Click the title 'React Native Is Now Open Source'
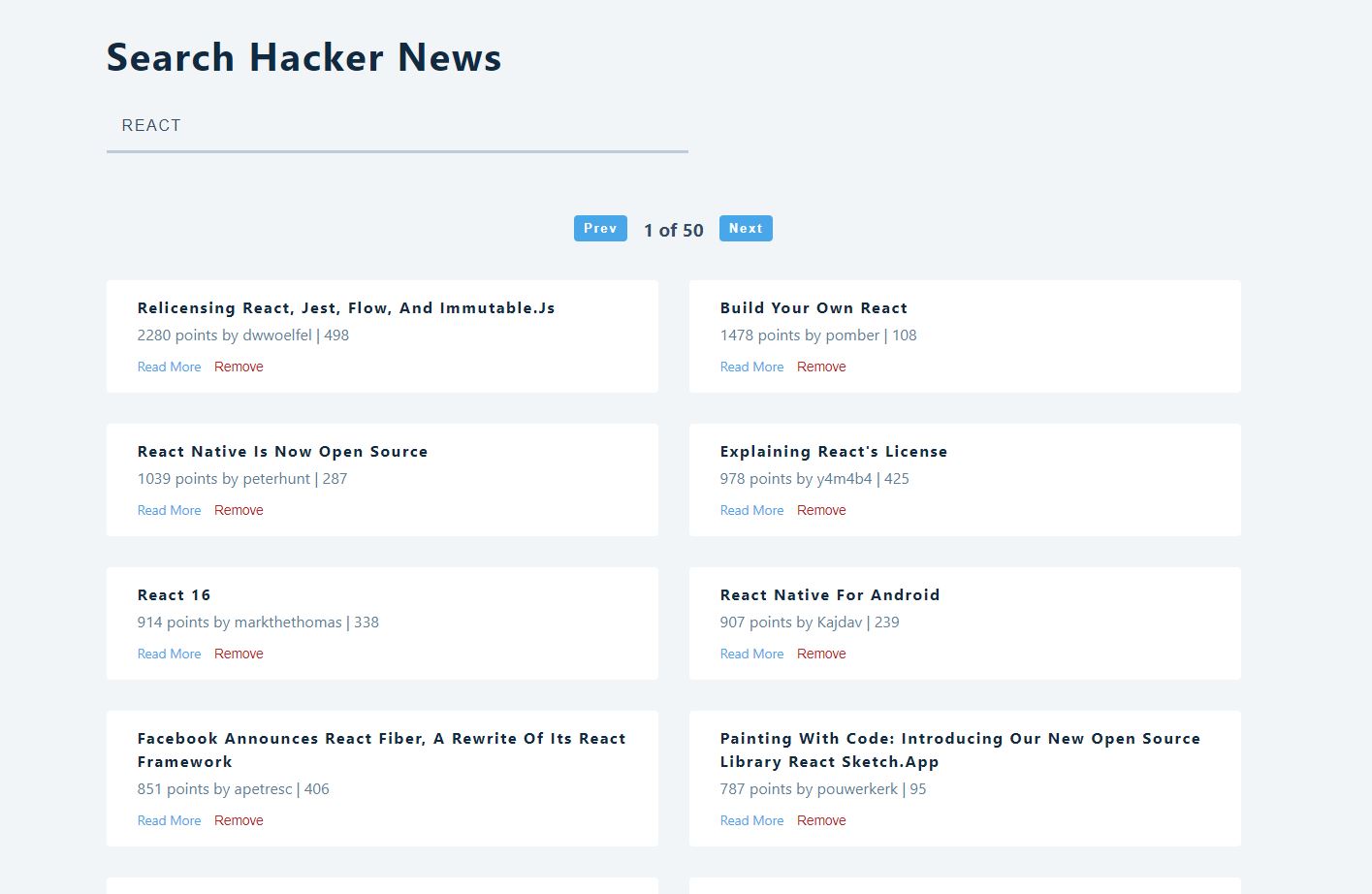This screenshot has height=894, width=1372. pyautogui.click(x=282, y=452)
